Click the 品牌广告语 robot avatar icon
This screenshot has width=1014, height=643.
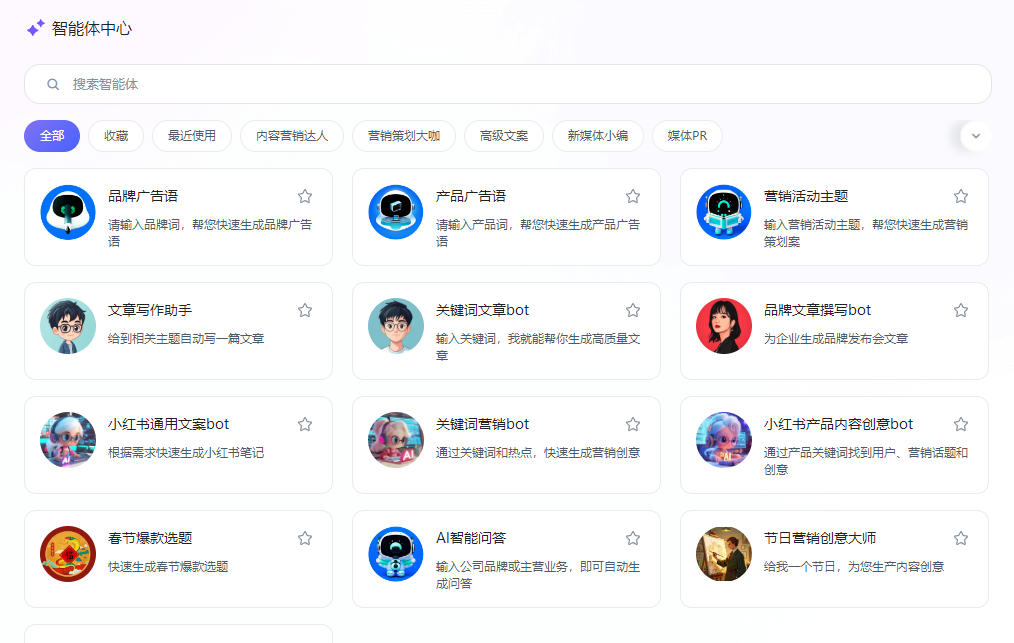68,212
